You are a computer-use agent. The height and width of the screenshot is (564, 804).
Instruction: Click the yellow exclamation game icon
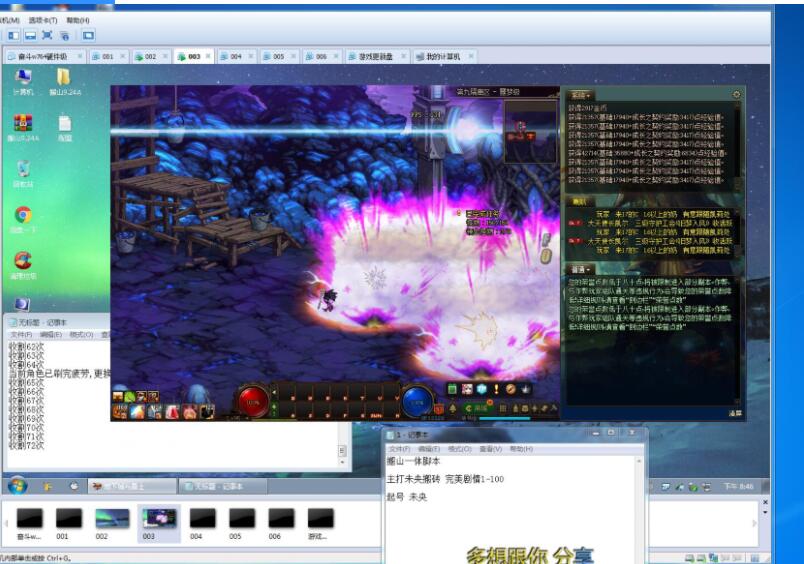496,389
